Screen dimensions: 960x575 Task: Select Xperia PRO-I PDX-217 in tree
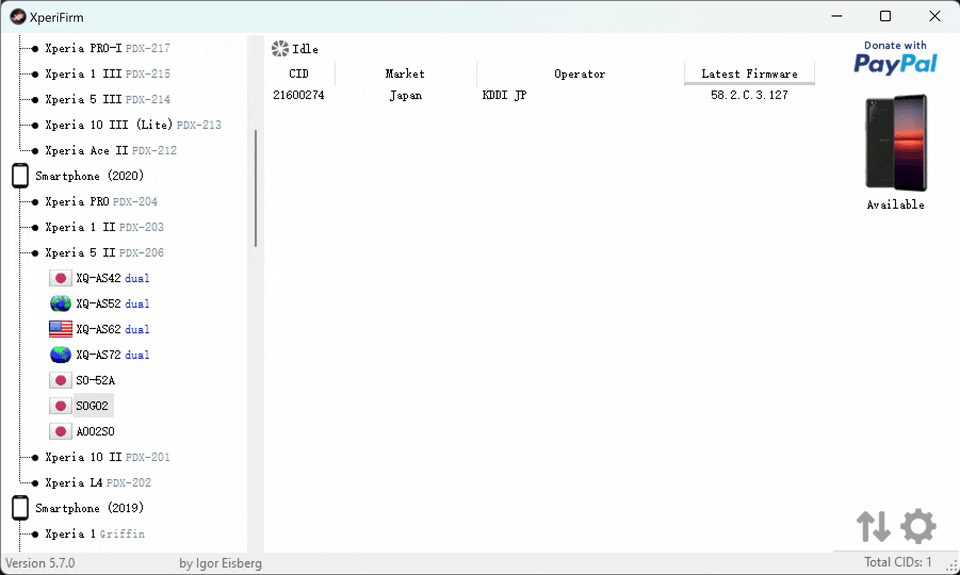point(108,48)
